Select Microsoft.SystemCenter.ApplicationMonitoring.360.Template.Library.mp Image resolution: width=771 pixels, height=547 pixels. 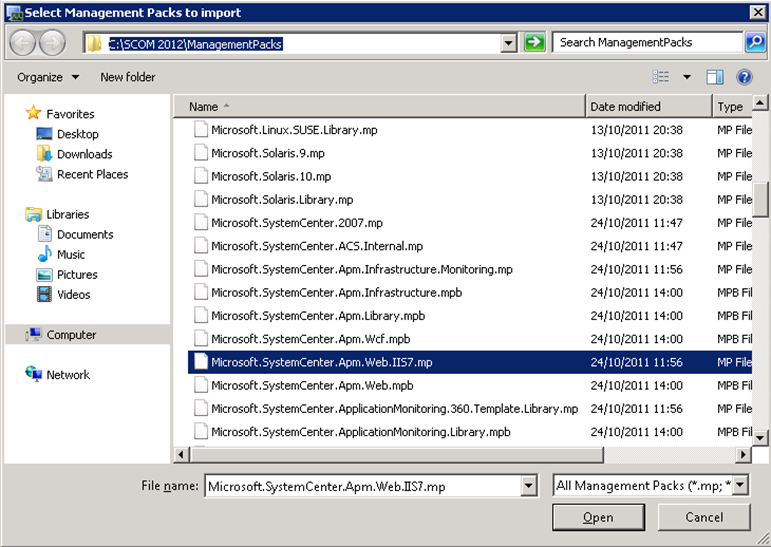394,408
